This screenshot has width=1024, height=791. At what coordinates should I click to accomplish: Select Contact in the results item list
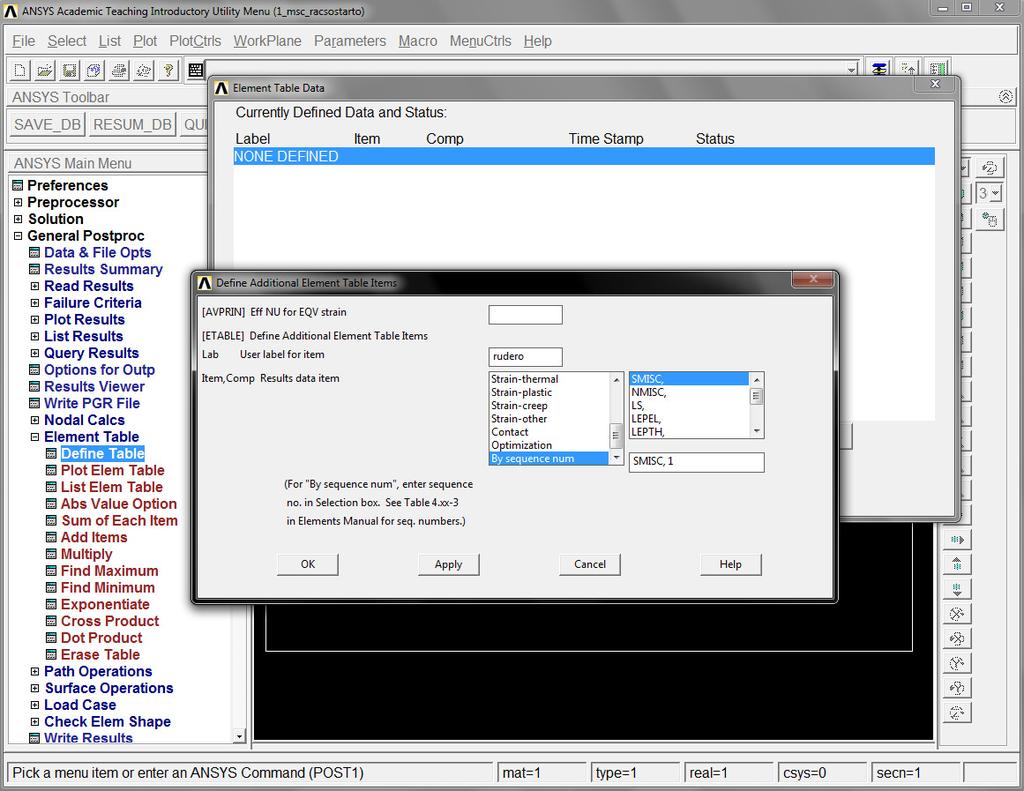pos(549,432)
